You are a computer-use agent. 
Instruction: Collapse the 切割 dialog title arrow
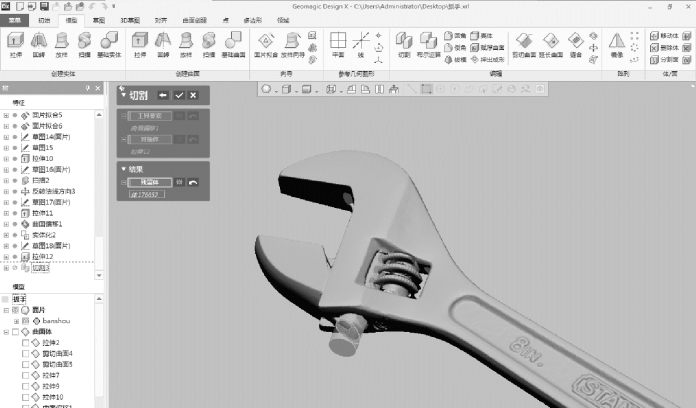(123, 95)
